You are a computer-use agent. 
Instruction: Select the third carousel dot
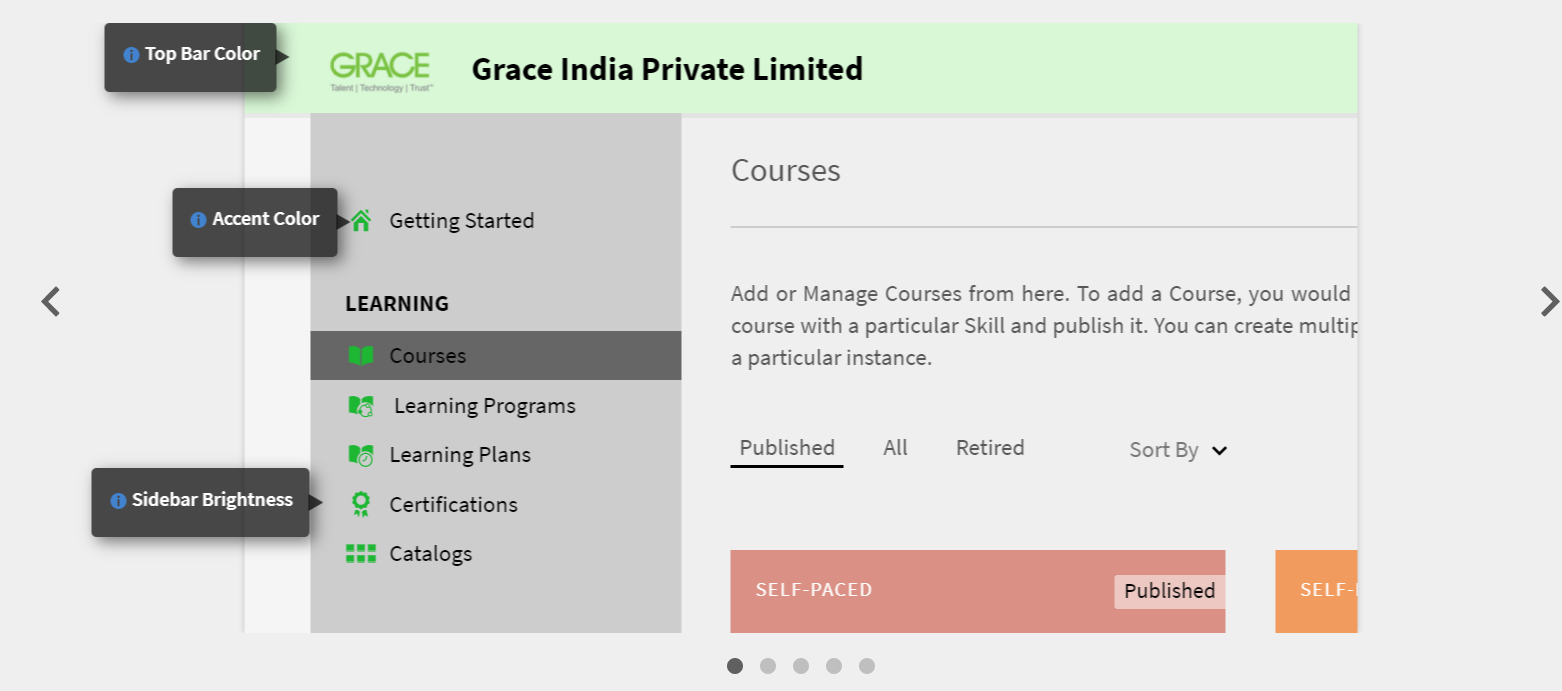(x=801, y=666)
